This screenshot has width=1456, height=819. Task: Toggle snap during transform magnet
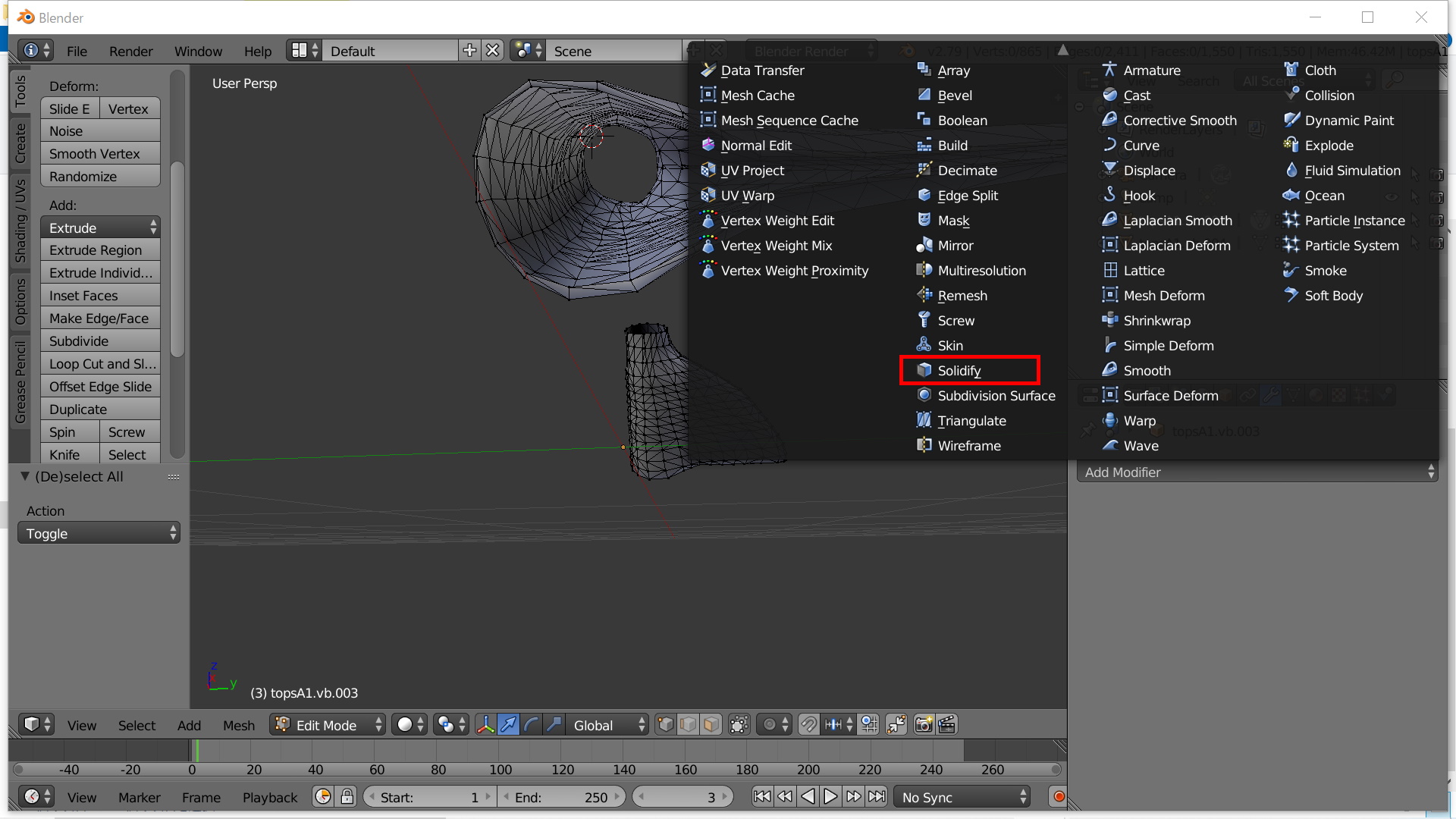click(808, 725)
